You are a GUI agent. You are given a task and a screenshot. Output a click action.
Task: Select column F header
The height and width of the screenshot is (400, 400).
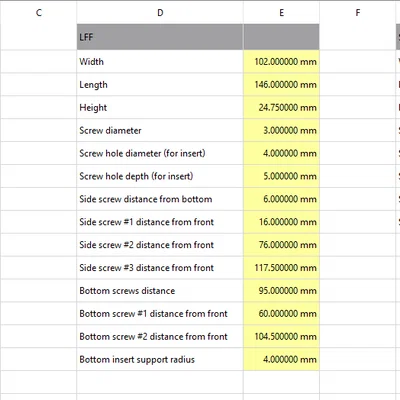(x=358, y=13)
